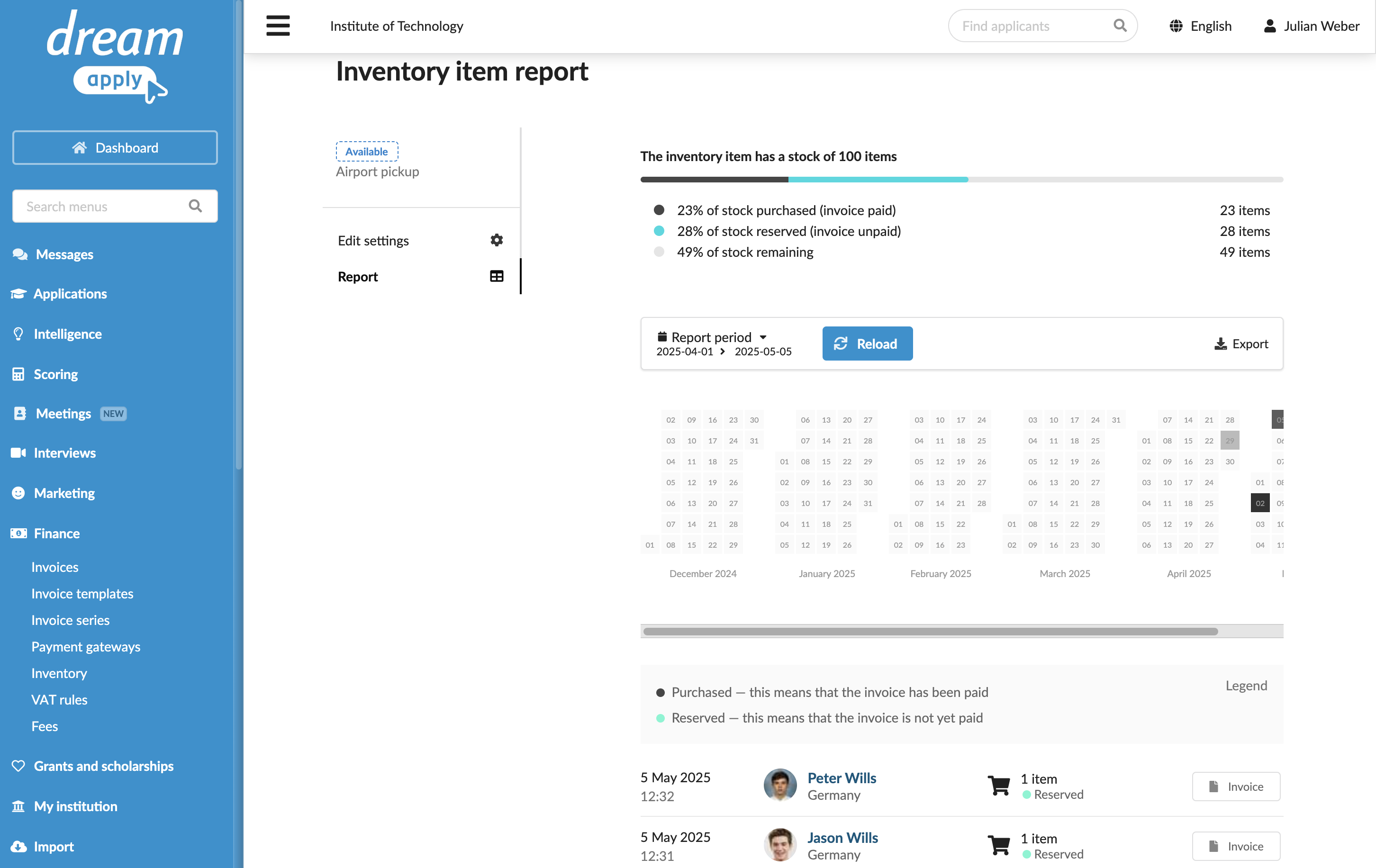Click the shopping cart icon for Jason Wills

999,846
